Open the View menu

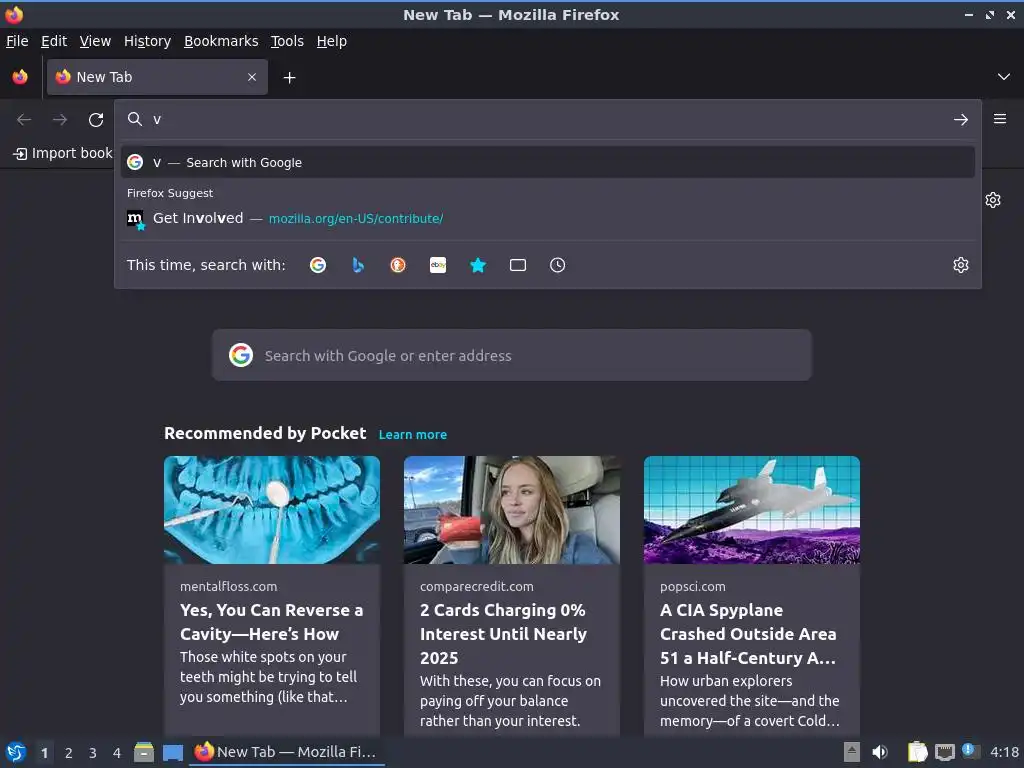click(x=95, y=41)
